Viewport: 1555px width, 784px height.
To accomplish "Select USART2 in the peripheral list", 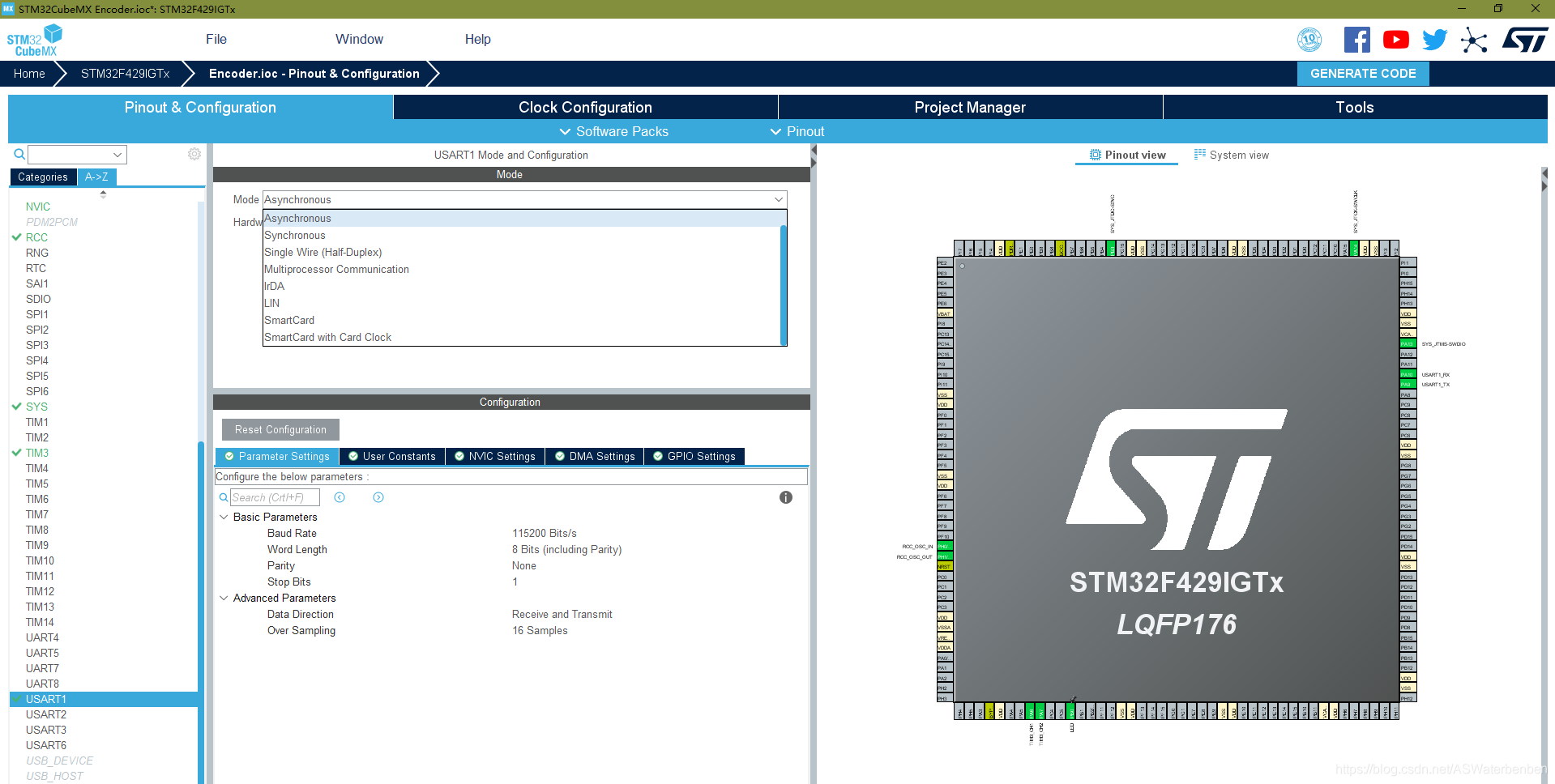I will [46, 714].
